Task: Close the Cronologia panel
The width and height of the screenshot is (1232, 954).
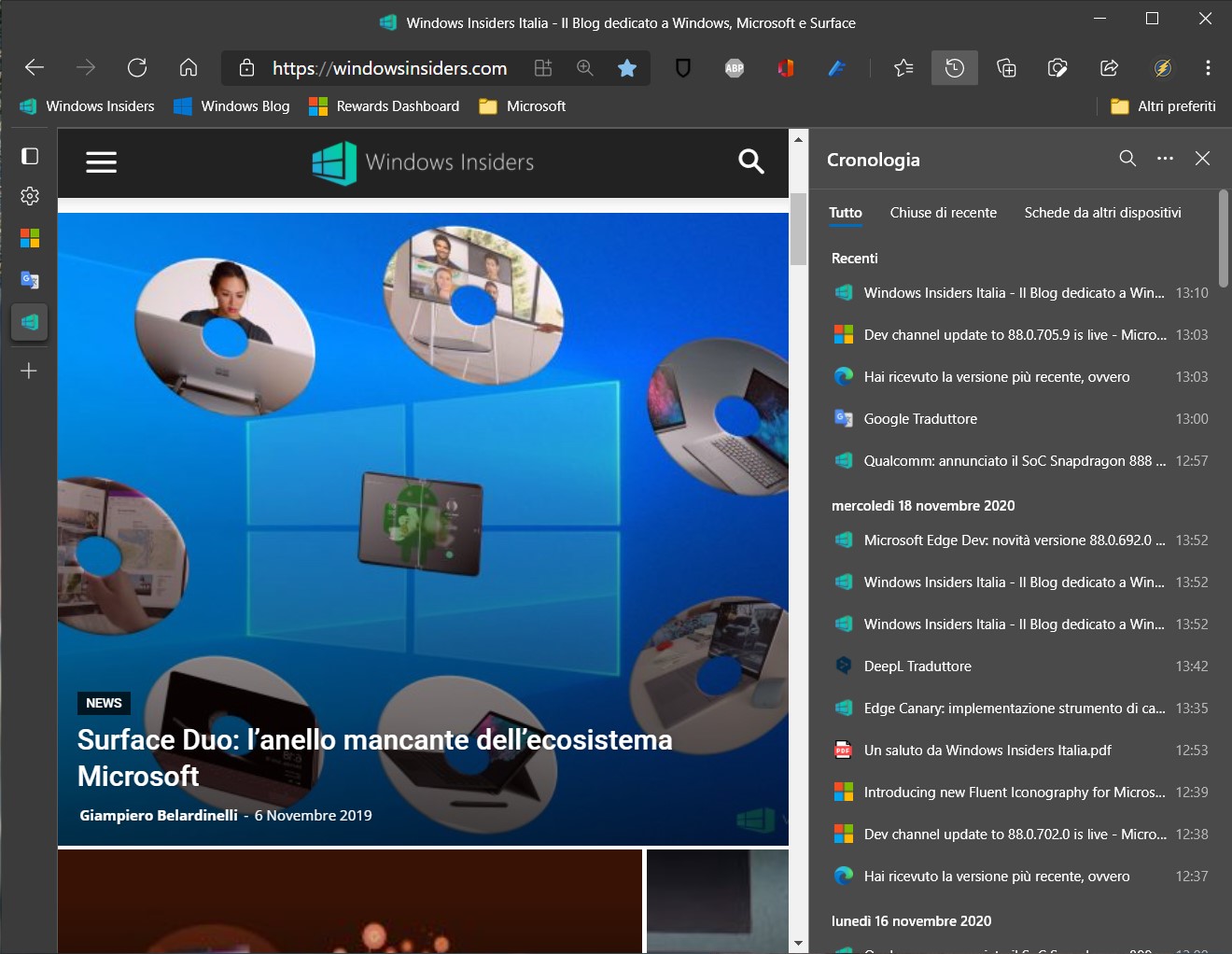Action: tap(1202, 158)
